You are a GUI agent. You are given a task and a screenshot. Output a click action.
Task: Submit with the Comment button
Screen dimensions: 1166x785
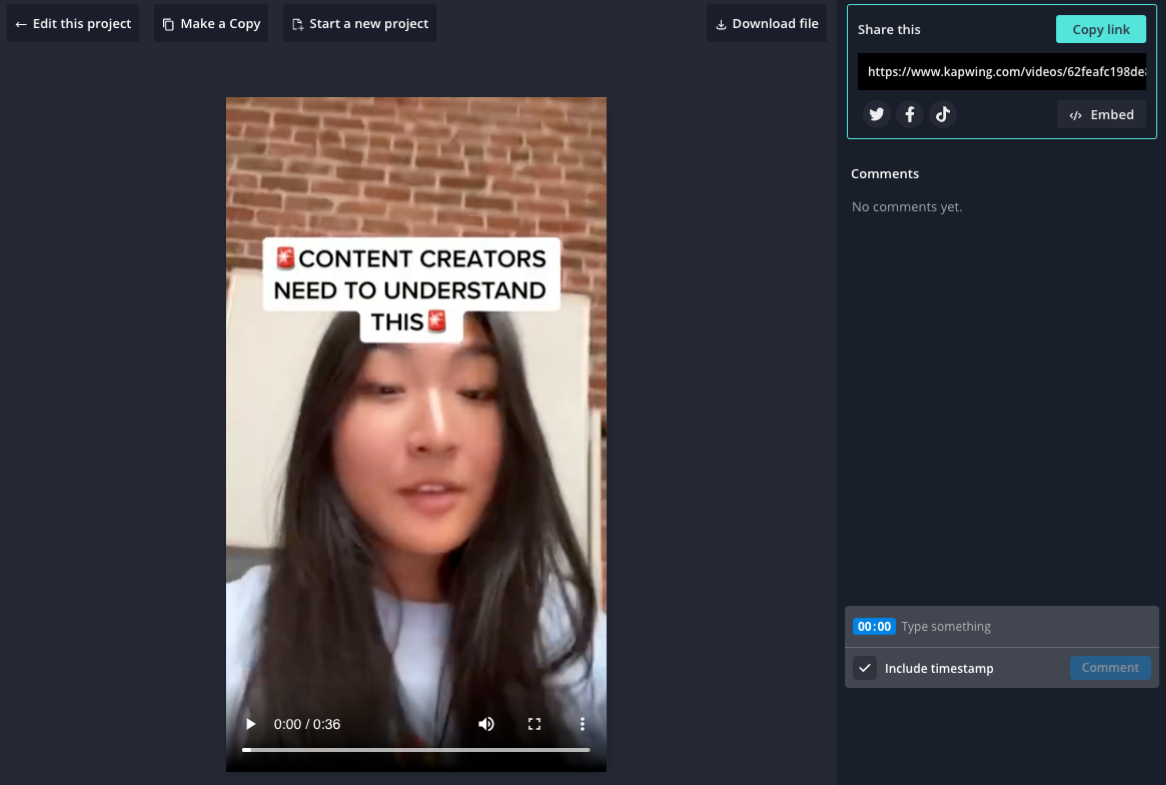(1110, 668)
